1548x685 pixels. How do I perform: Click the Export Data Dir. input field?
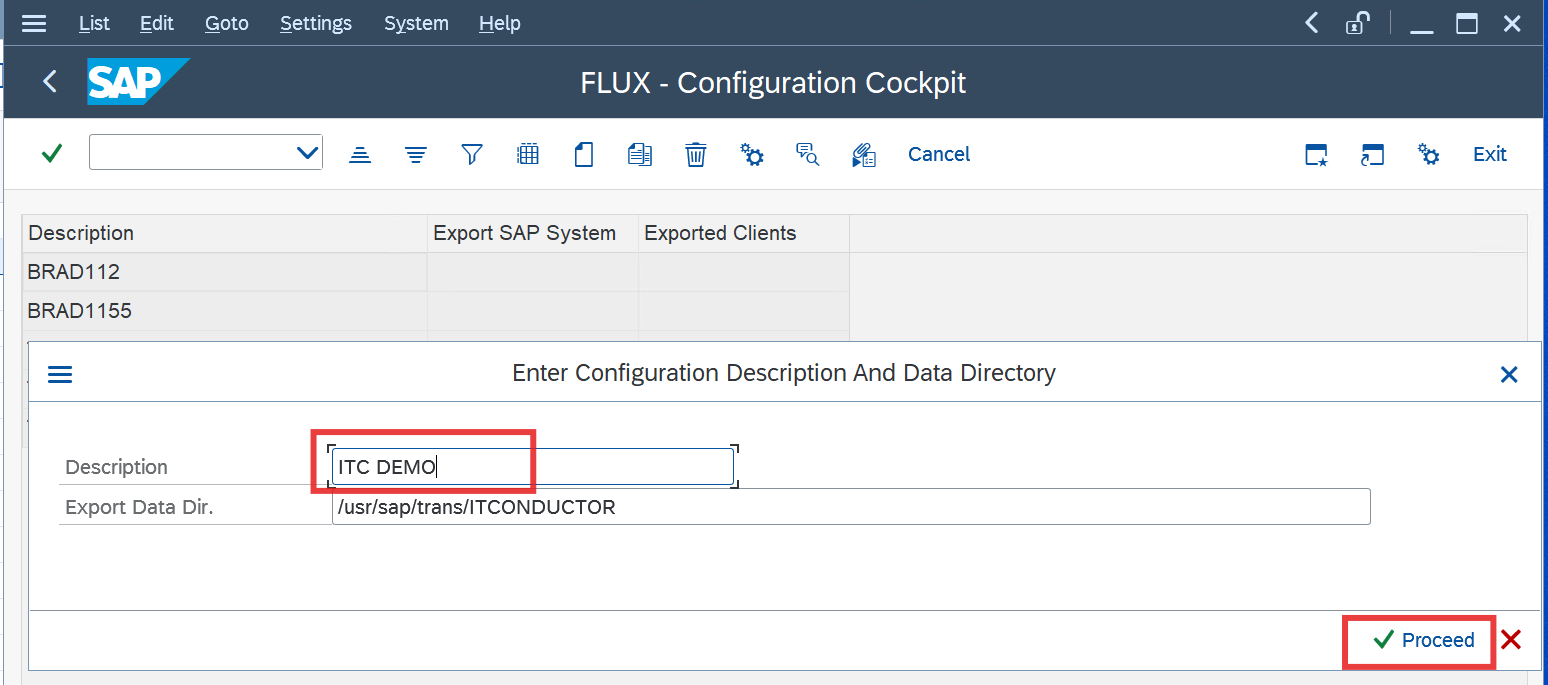click(850, 507)
